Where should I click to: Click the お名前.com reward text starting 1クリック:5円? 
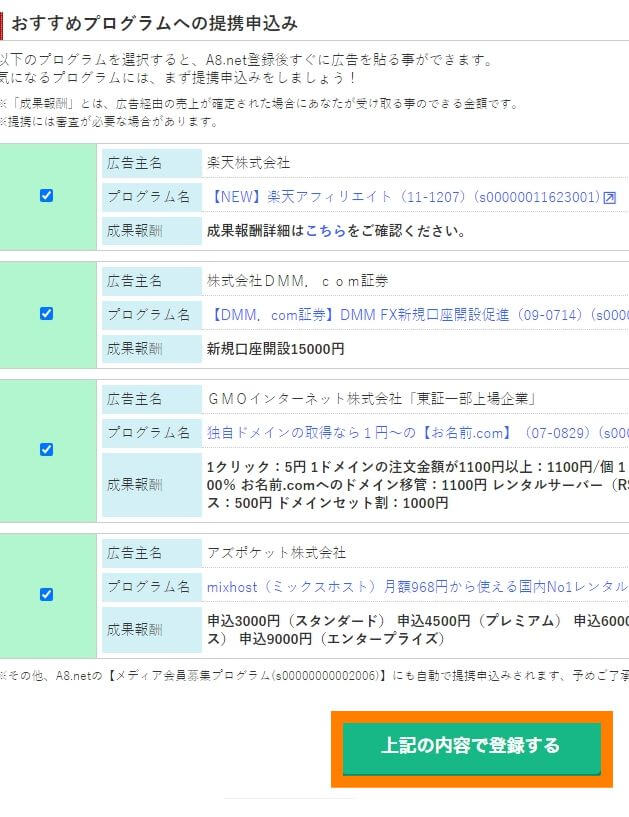coord(418,485)
